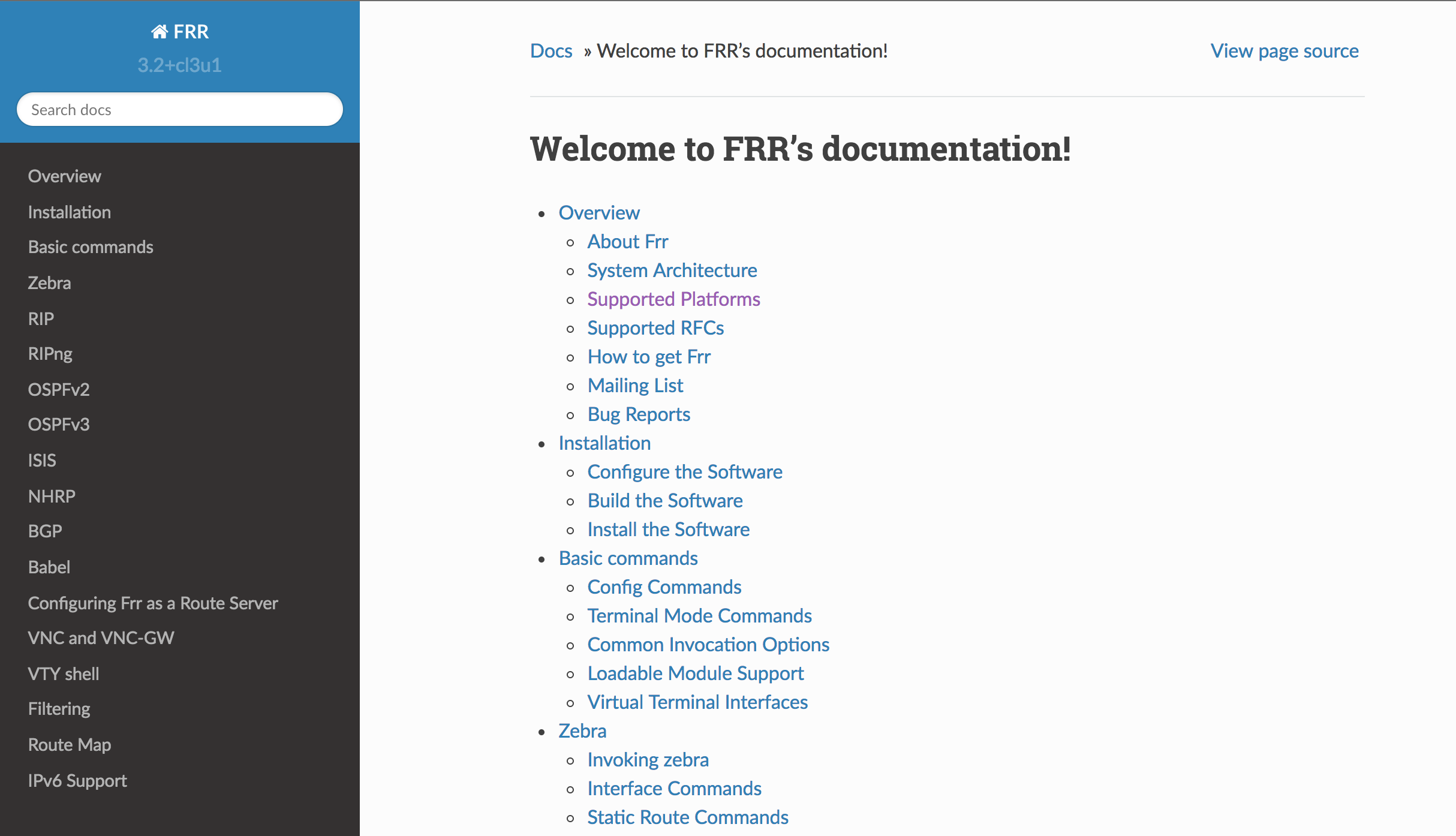The width and height of the screenshot is (1456, 836).
Task: Open the Docs breadcrumb link
Action: [x=550, y=51]
